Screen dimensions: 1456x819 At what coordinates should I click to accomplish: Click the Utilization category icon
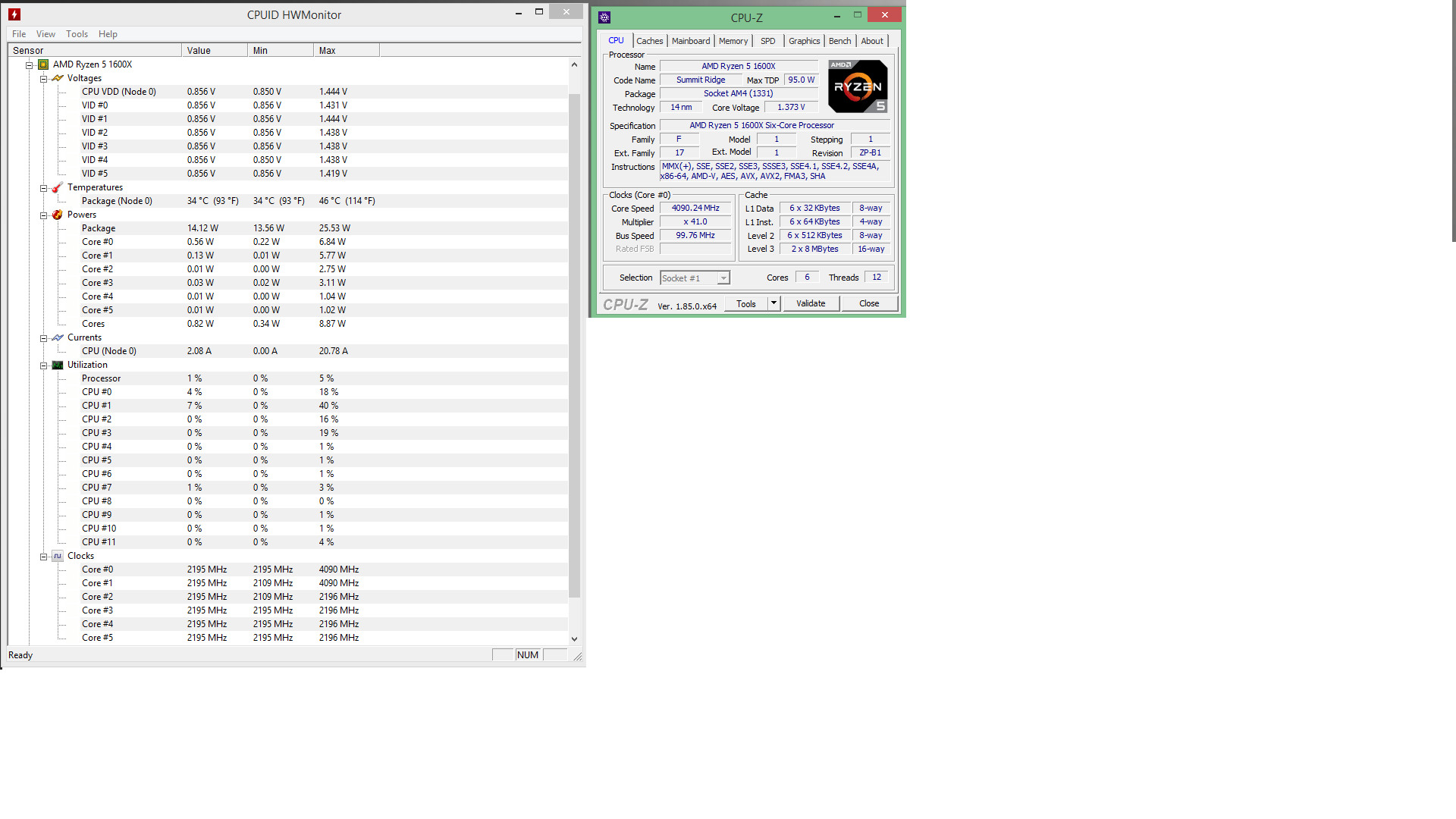pos(58,365)
